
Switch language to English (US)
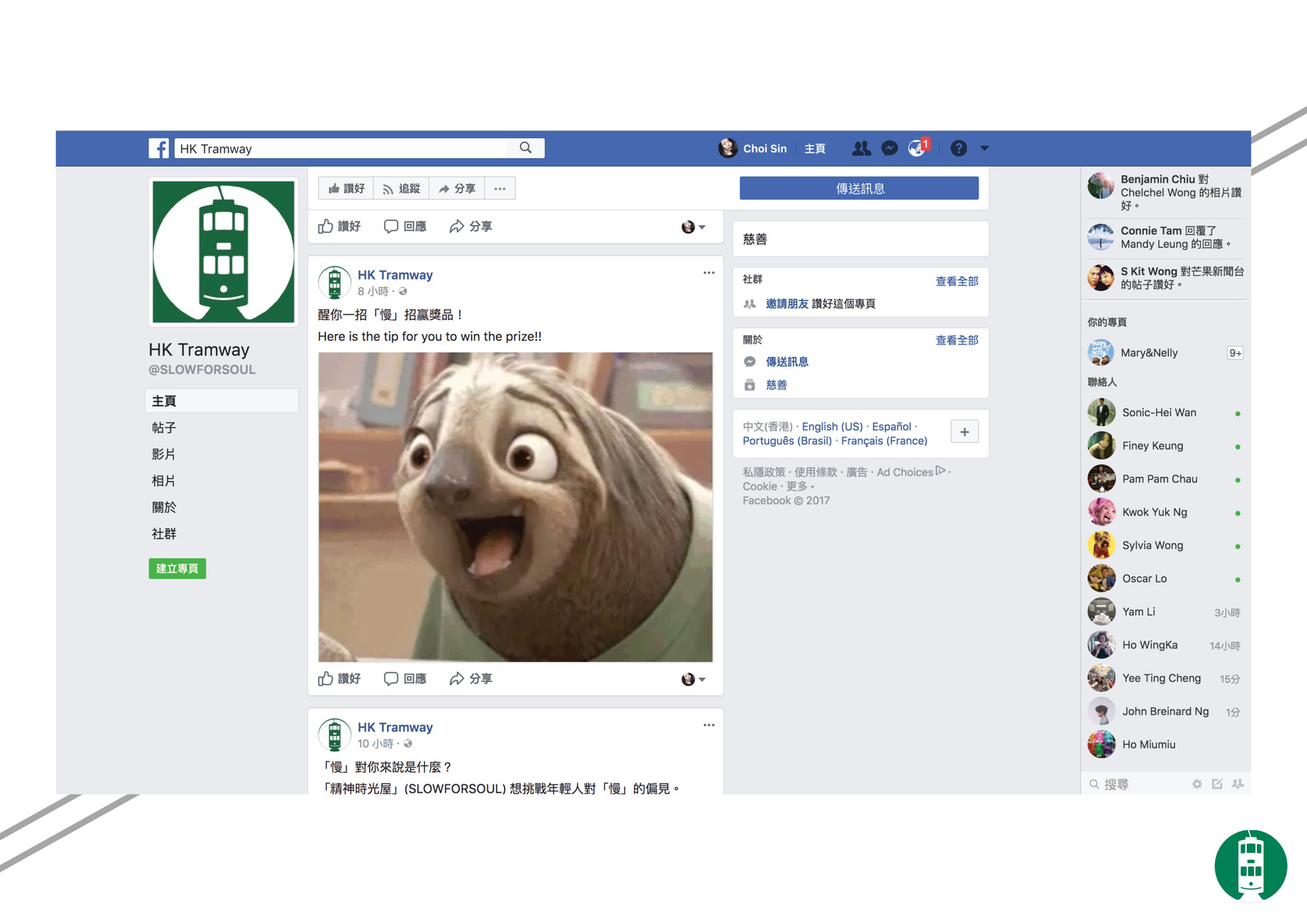click(x=832, y=426)
